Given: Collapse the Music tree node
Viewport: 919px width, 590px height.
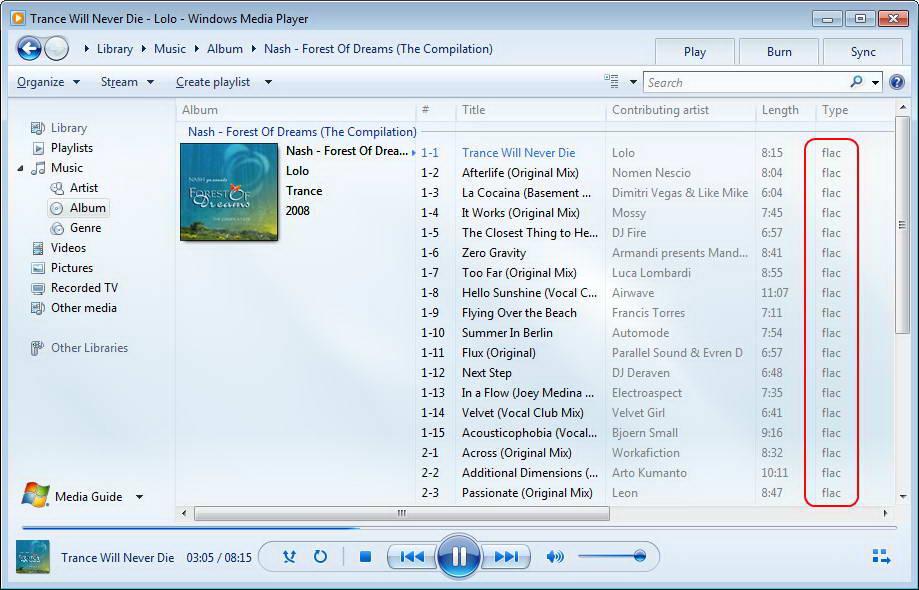Looking at the screenshot, I should tap(21, 168).
